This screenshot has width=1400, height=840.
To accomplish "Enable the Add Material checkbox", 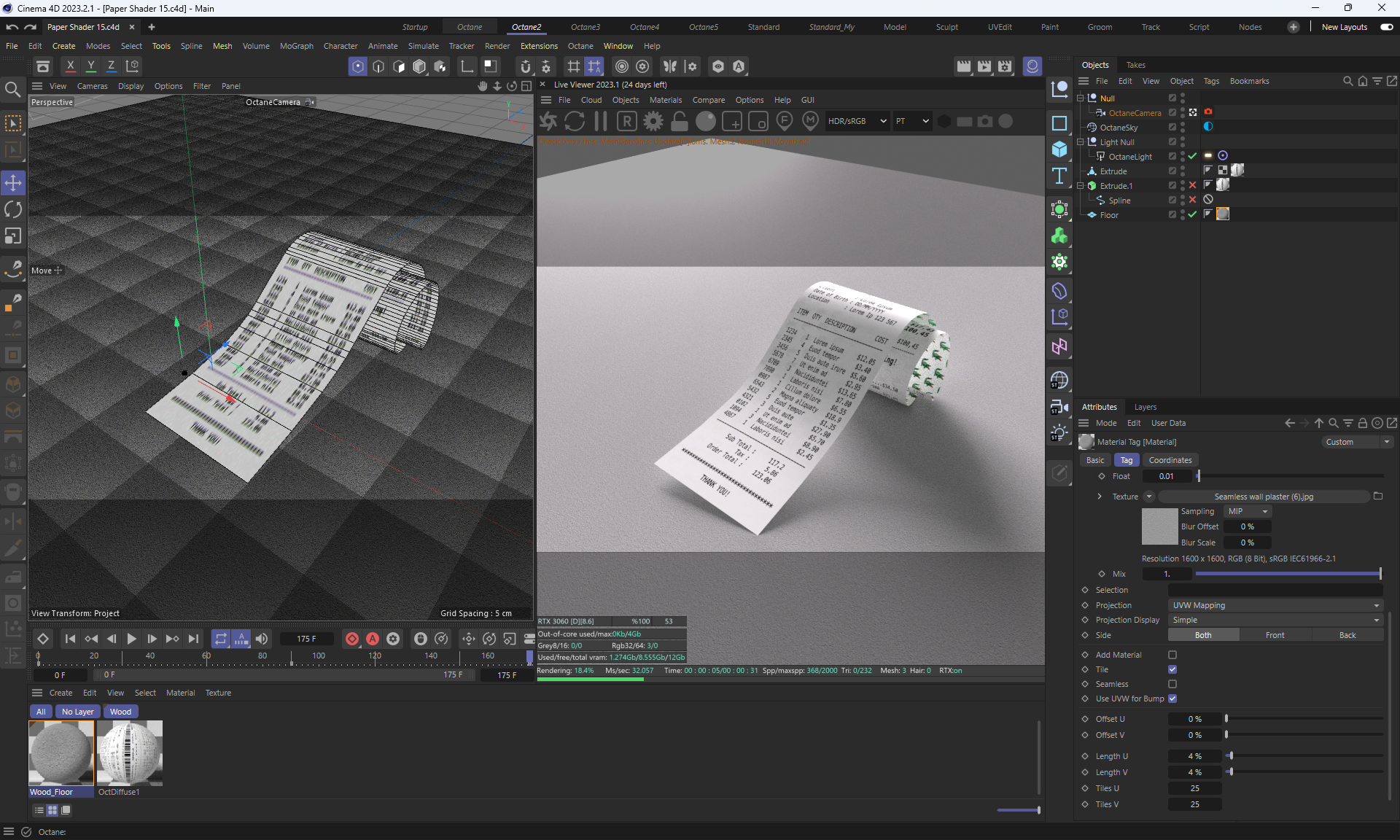I will pyautogui.click(x=1172, y=655).
